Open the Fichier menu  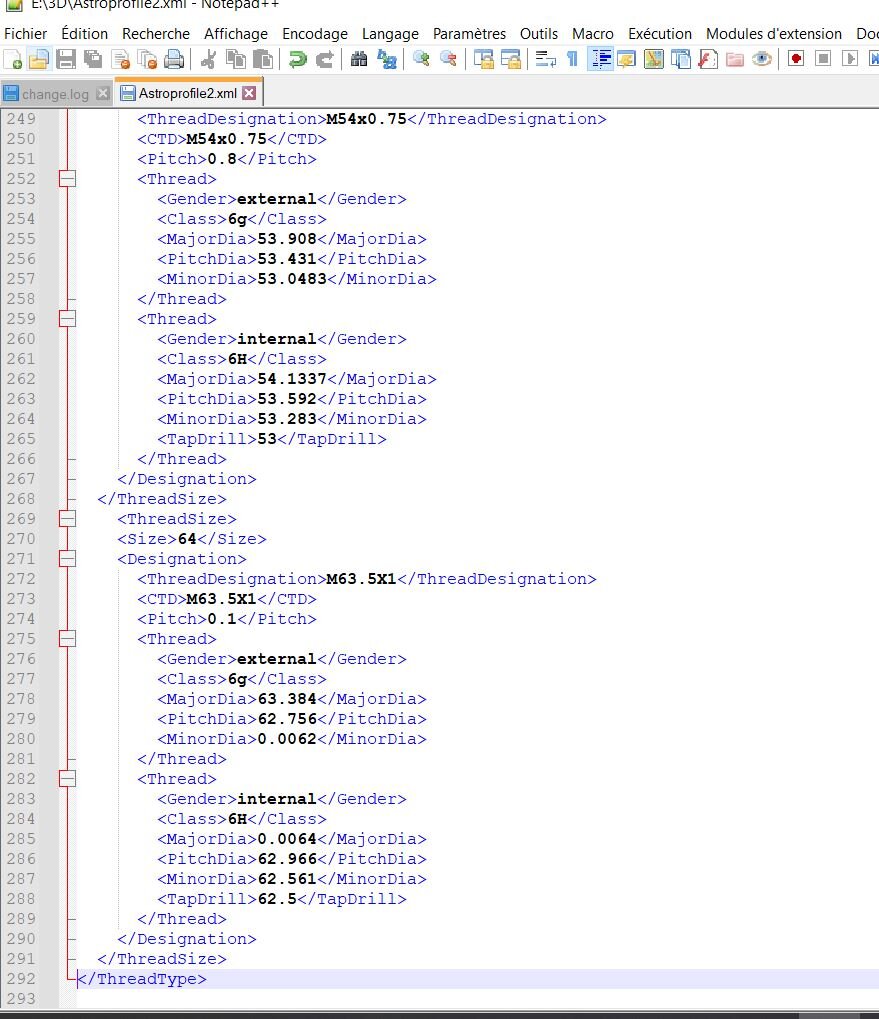25,34
